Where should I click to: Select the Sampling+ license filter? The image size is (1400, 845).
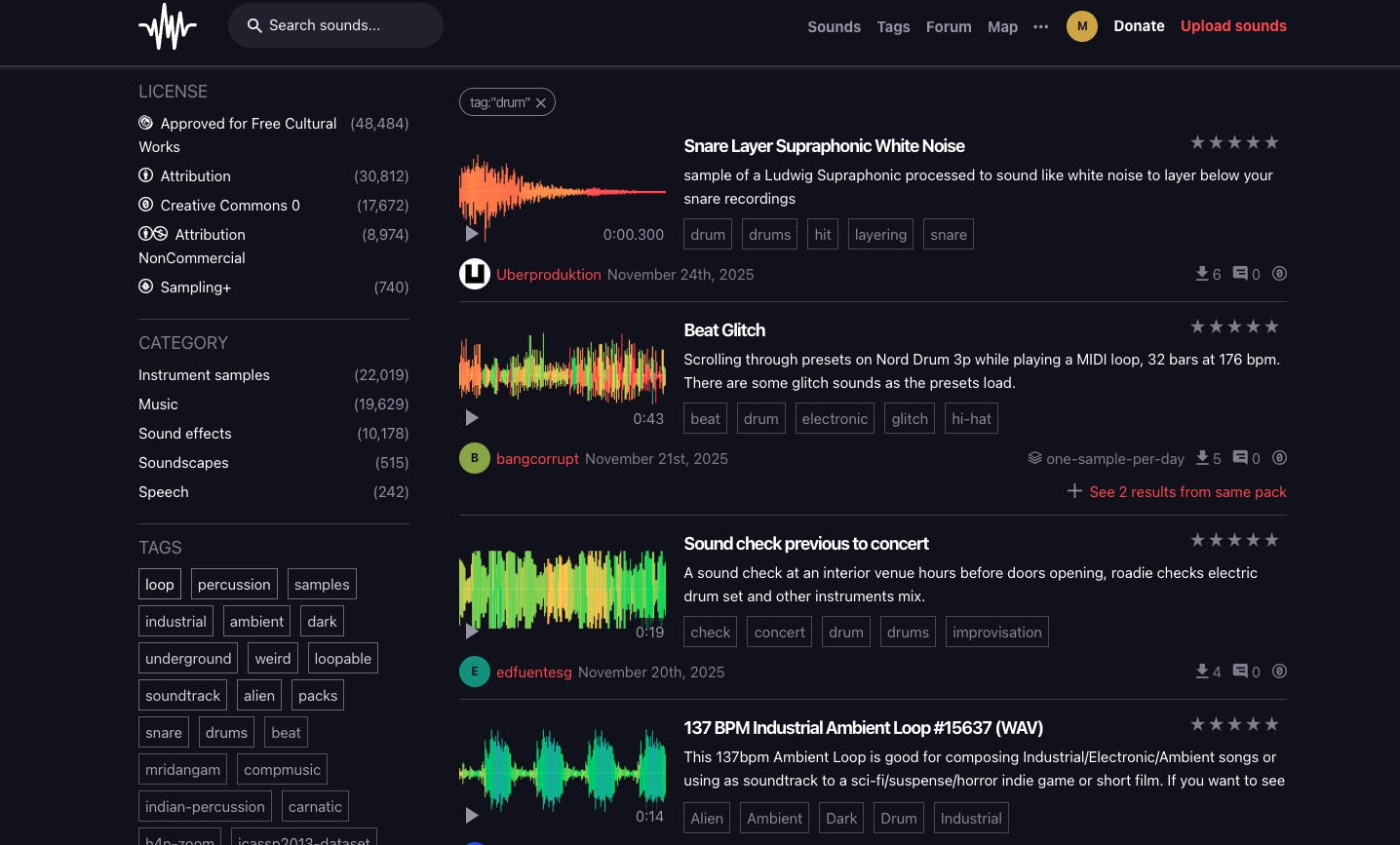point(195,288)
